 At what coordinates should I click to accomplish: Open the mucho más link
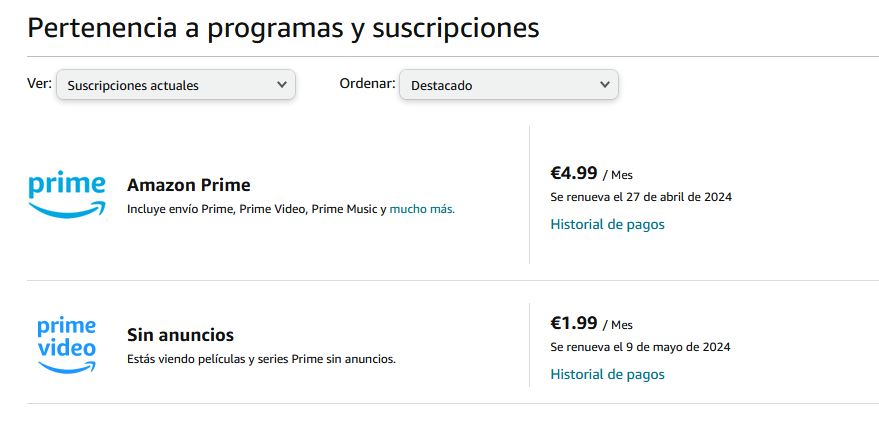tap(422, 210)
